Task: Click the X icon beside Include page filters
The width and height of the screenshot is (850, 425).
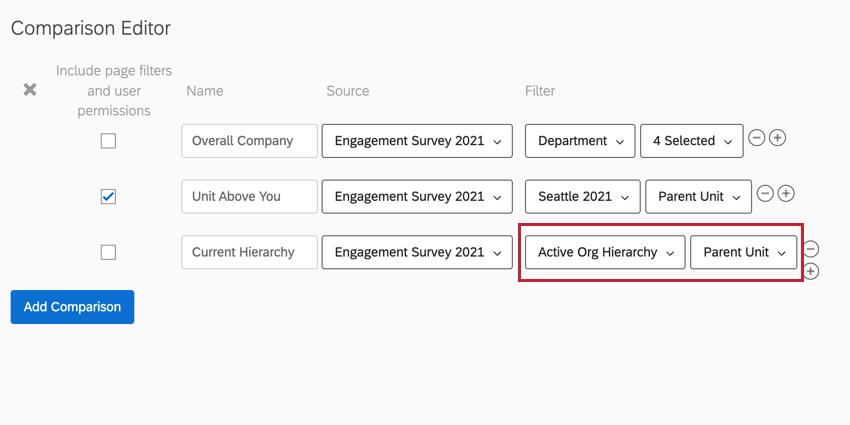Action: pyautogui.click(x=30, y=90)
